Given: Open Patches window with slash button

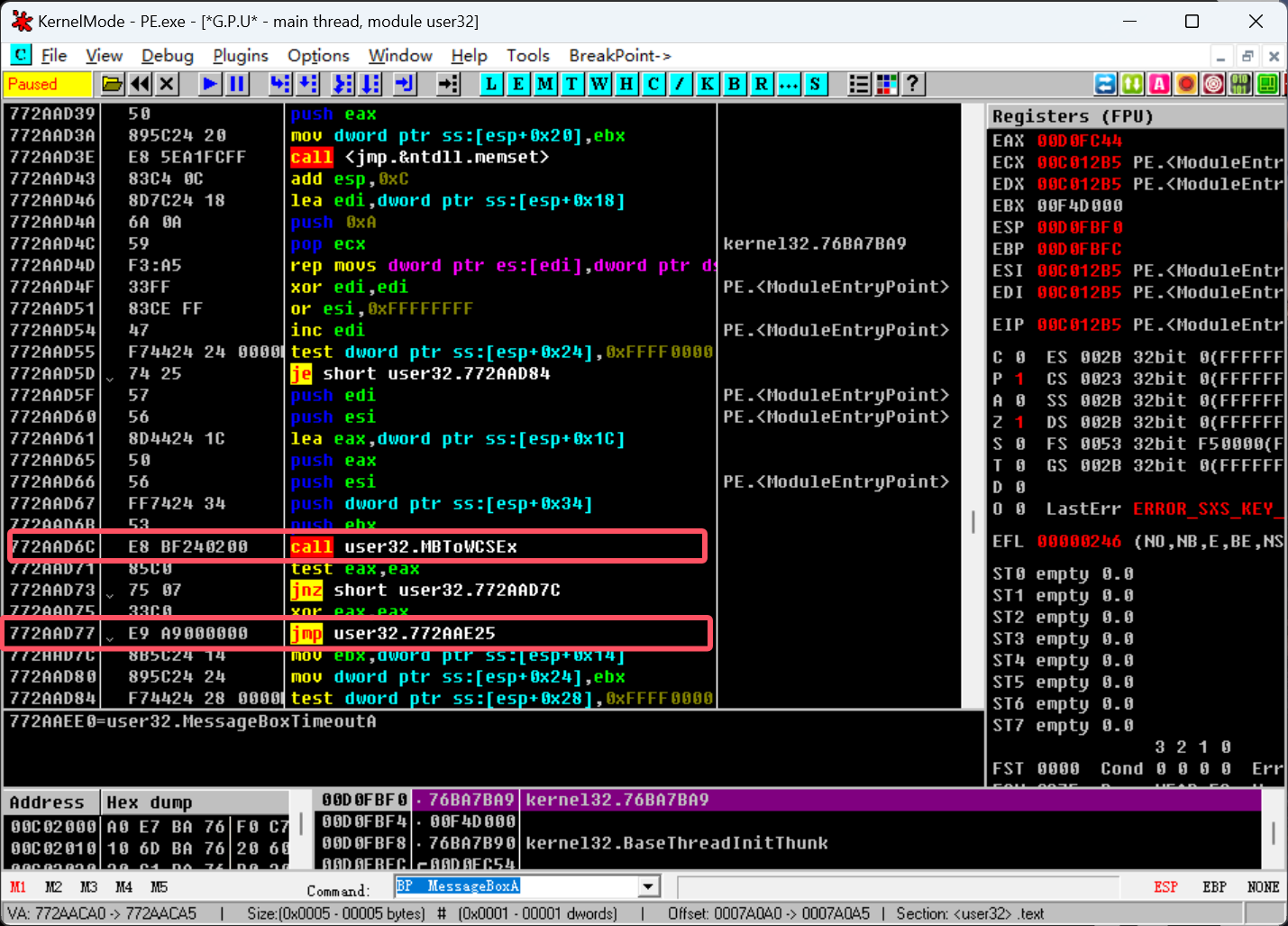Looking at the screenshot, I should [681, 84].
